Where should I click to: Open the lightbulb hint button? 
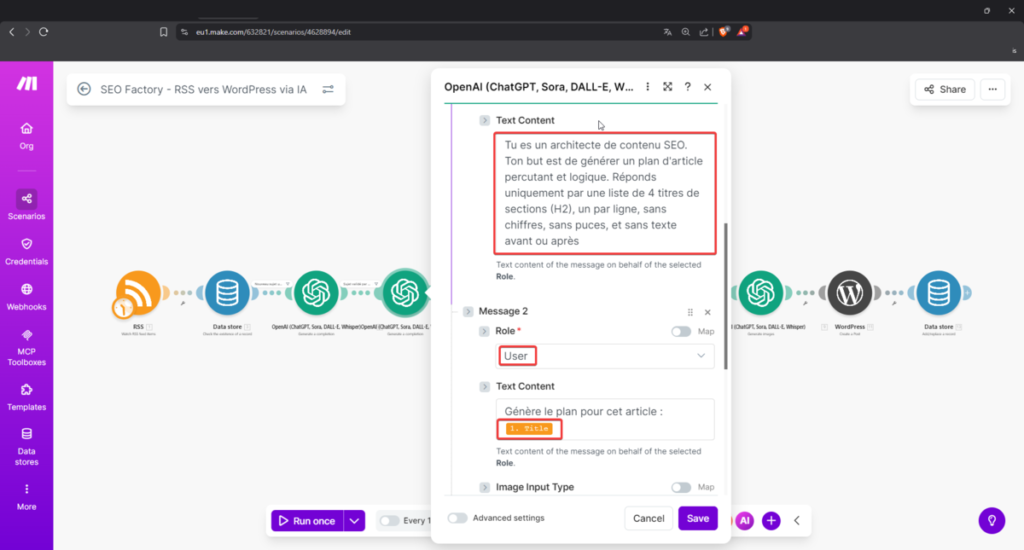tap(990, 520)
